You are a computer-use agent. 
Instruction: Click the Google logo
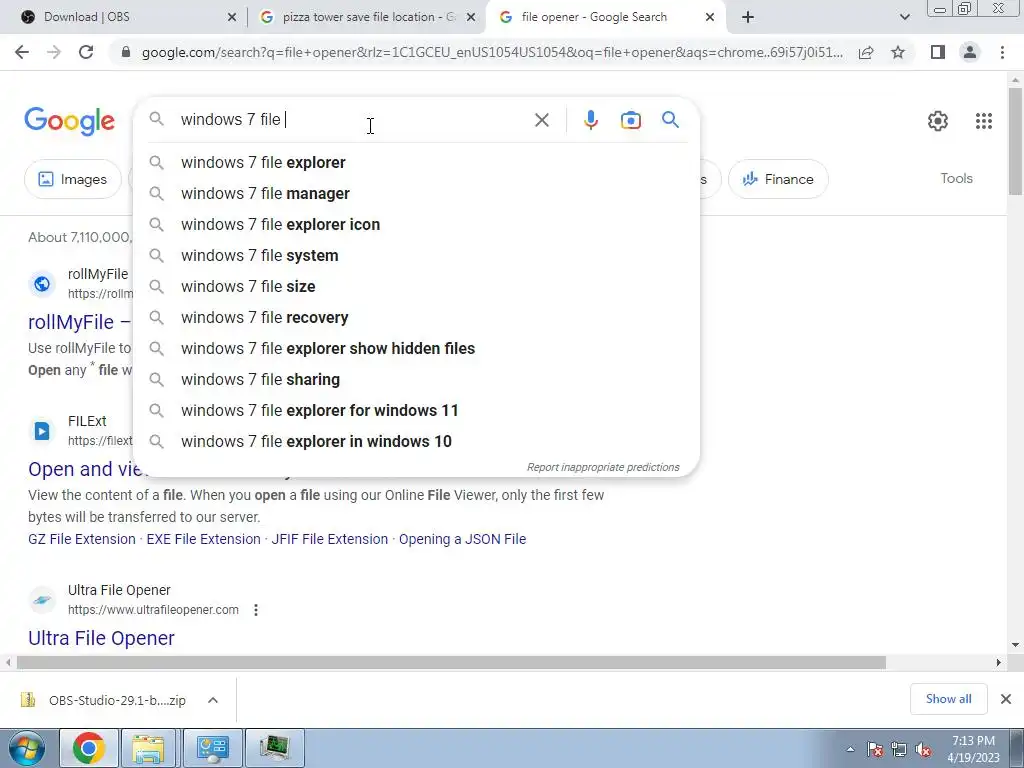click(69, 121)
